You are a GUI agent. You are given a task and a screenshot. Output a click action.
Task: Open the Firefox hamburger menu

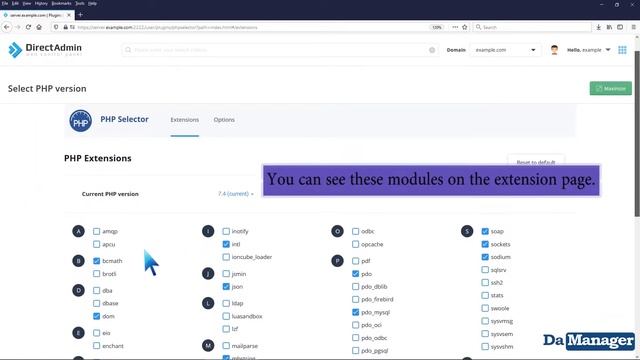pyautogui.click(x=633, y=27)
